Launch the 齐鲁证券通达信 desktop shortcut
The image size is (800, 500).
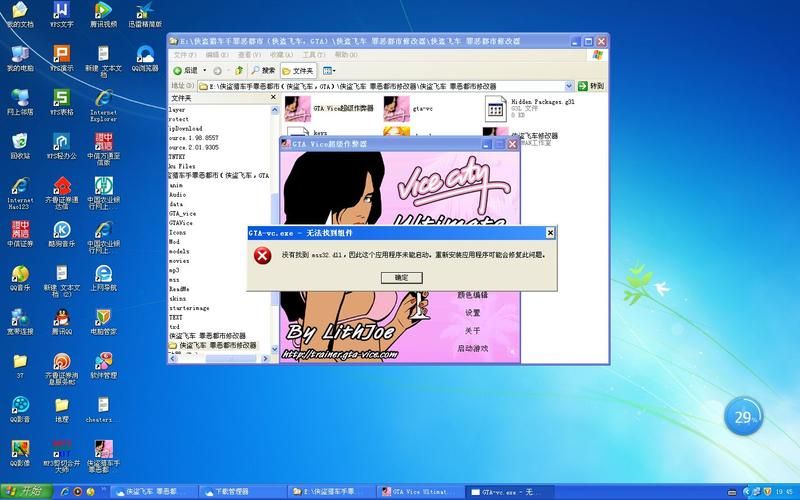pyautogui.click(x=62, y=193)
